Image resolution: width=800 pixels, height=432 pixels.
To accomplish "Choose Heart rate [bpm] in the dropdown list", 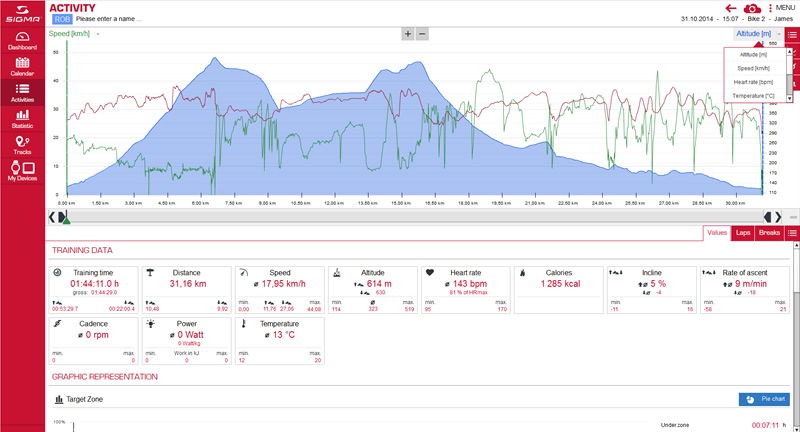I will point(753,82).
